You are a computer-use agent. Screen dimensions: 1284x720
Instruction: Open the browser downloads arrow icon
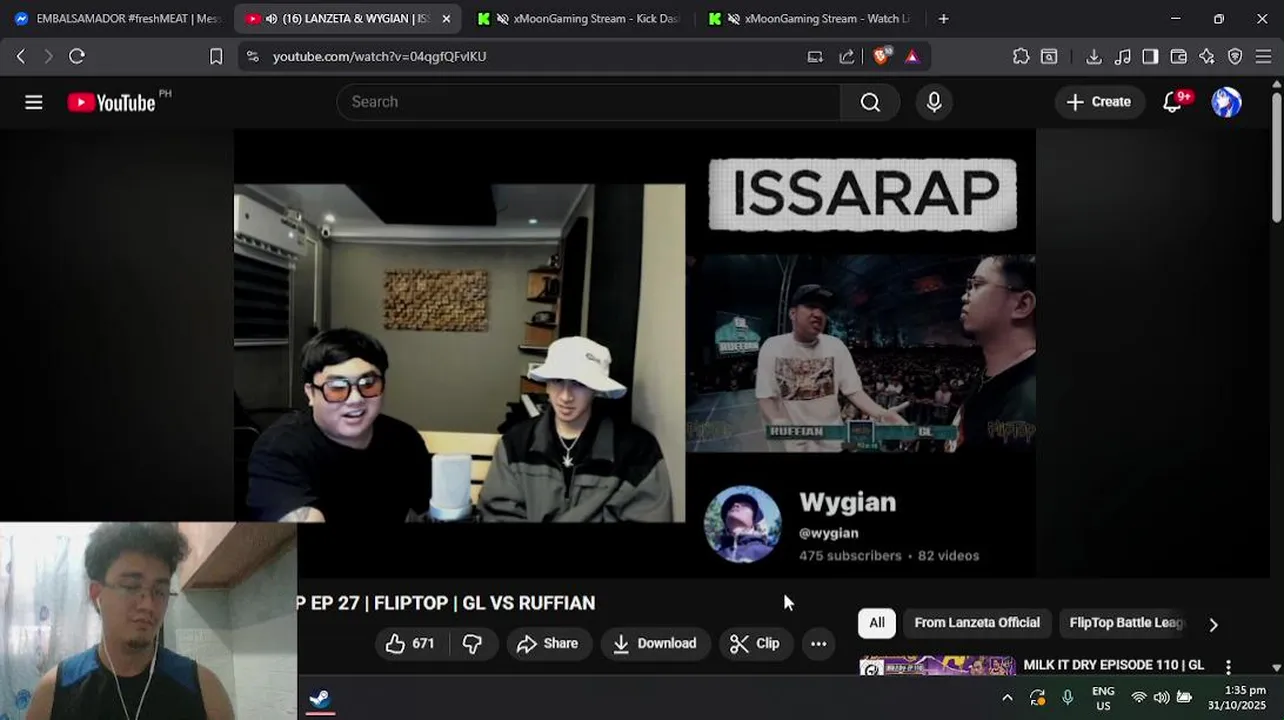pyautogui.click(x=1094, y=56)
